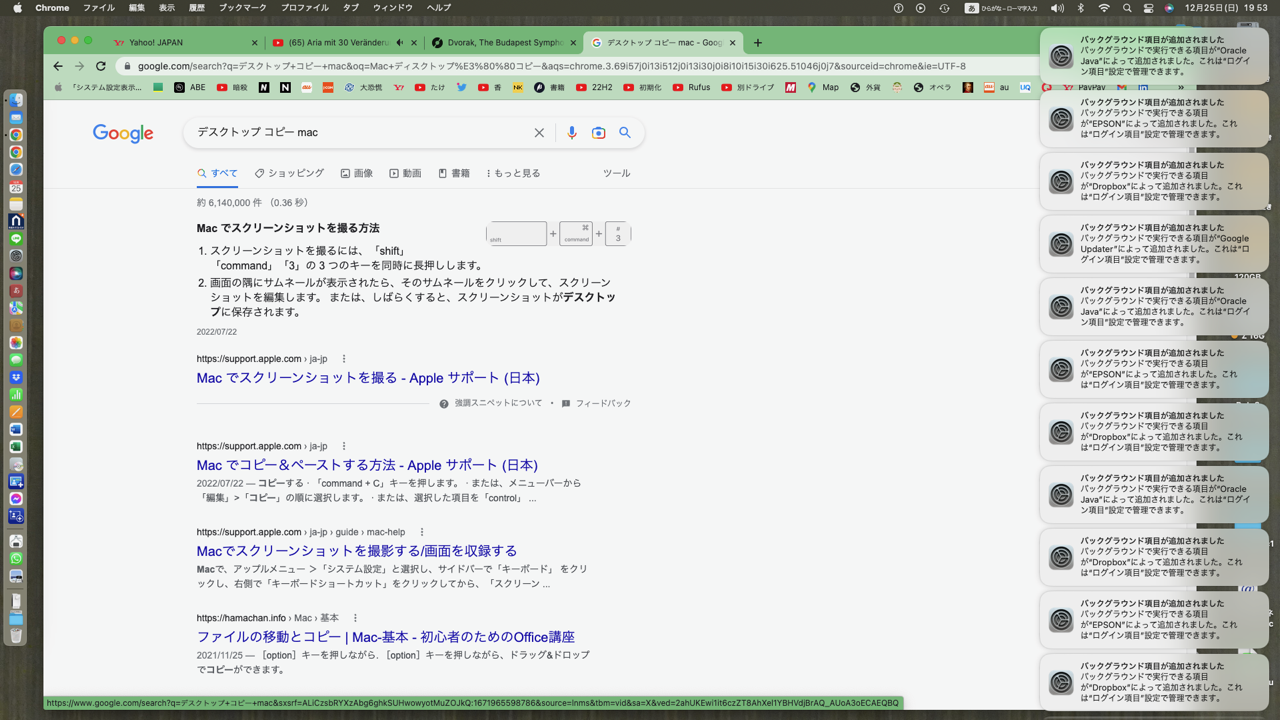1280x720 pixels.
Task: Clear the search box with X icon
Action: point(539,133)
